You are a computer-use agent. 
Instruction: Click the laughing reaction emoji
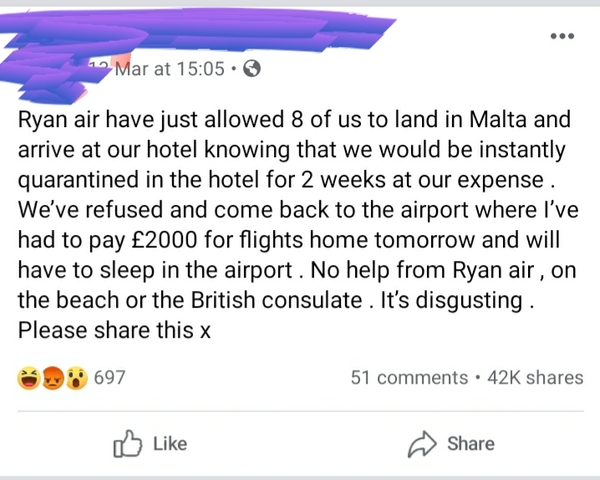30,377
